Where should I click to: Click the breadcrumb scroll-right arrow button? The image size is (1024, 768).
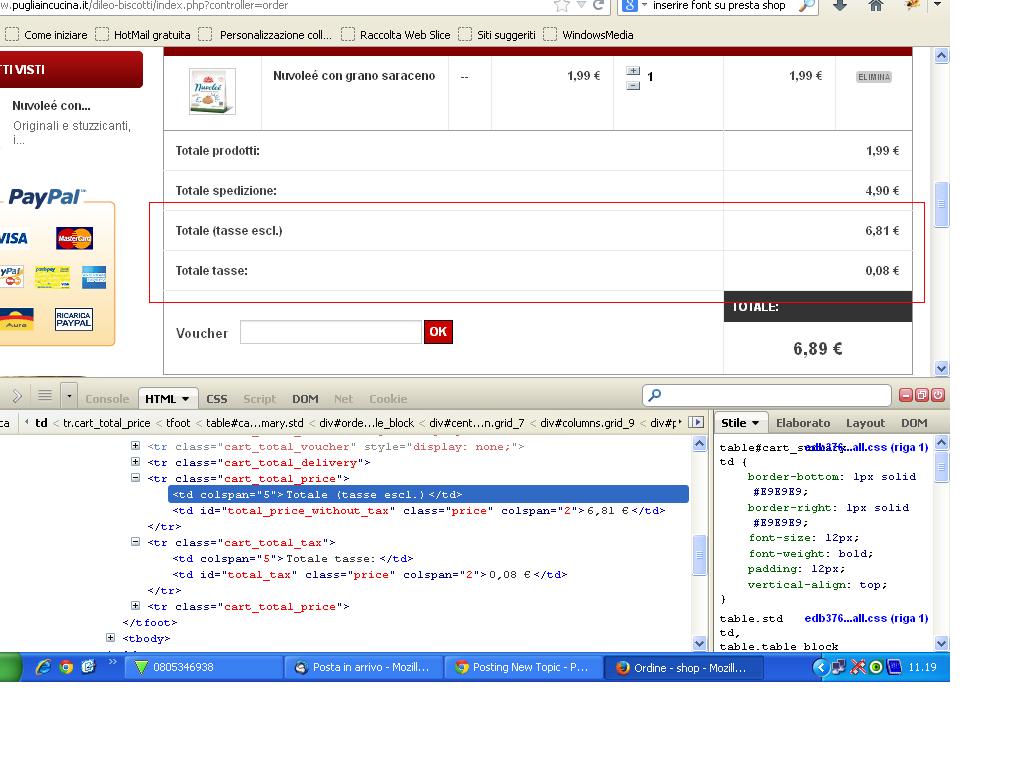click(x=696, y=423)
